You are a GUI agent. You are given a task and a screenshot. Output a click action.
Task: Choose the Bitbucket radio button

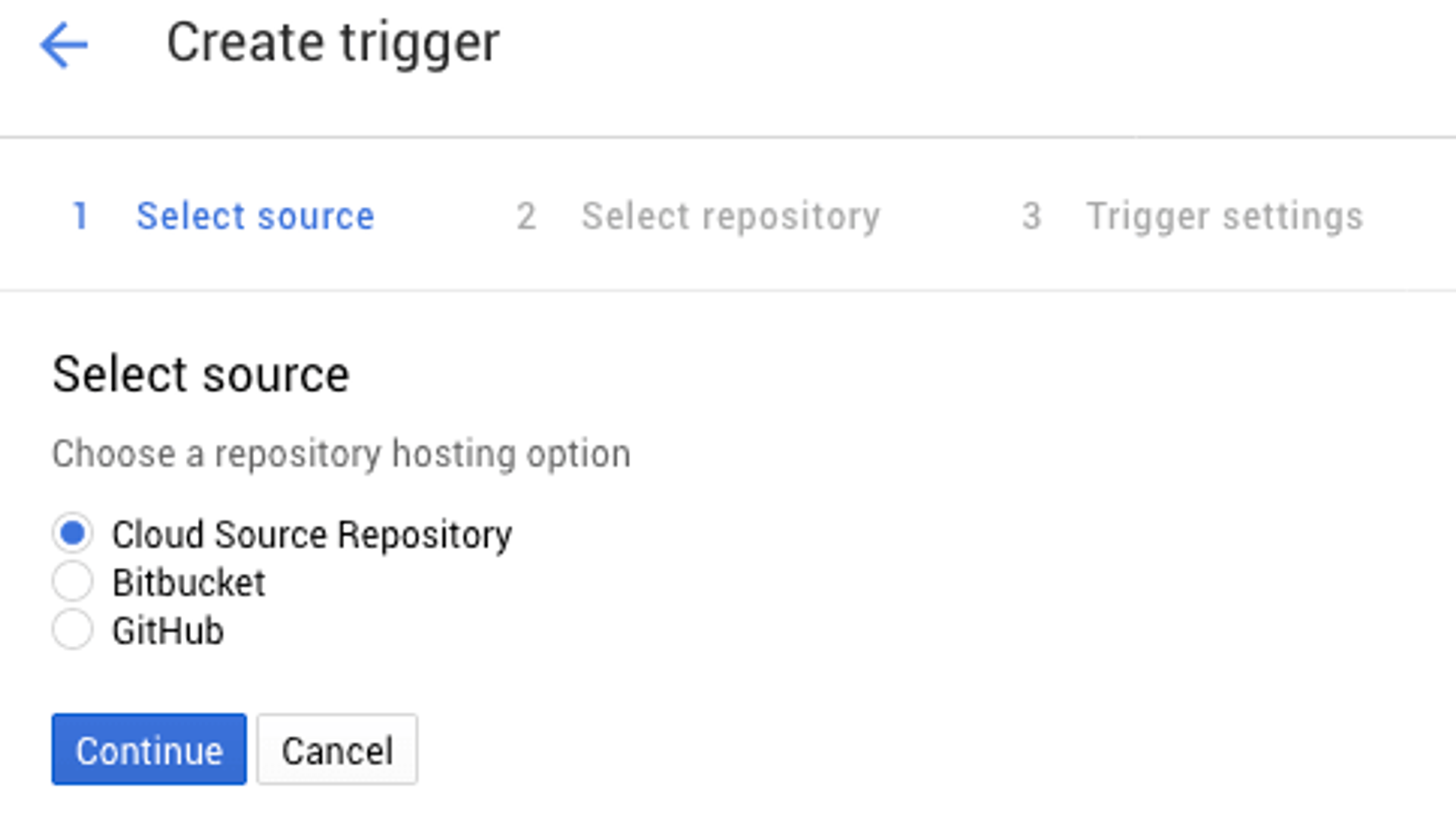pos(73,582)
